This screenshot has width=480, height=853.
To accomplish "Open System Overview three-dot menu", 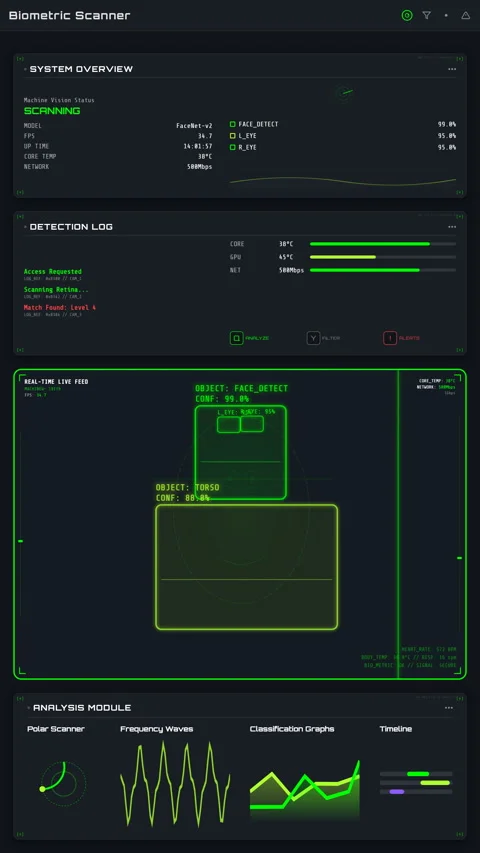I will [x=452, y=69].
